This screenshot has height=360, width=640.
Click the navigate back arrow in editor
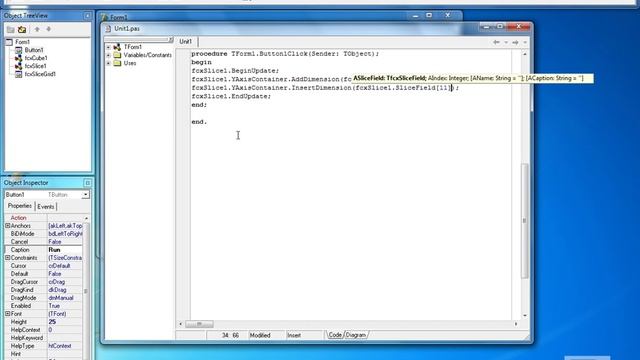(x=496, y=42)
